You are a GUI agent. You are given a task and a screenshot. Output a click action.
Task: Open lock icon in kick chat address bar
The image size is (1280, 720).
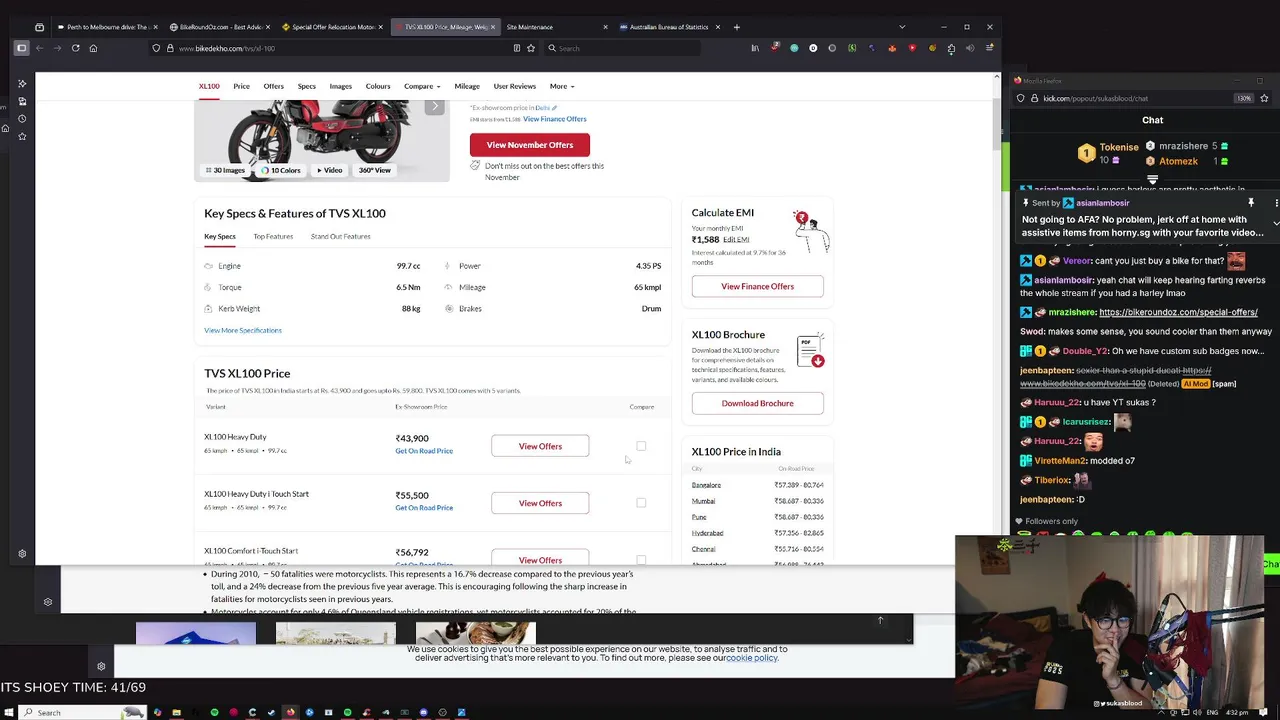pos(1035,98)
